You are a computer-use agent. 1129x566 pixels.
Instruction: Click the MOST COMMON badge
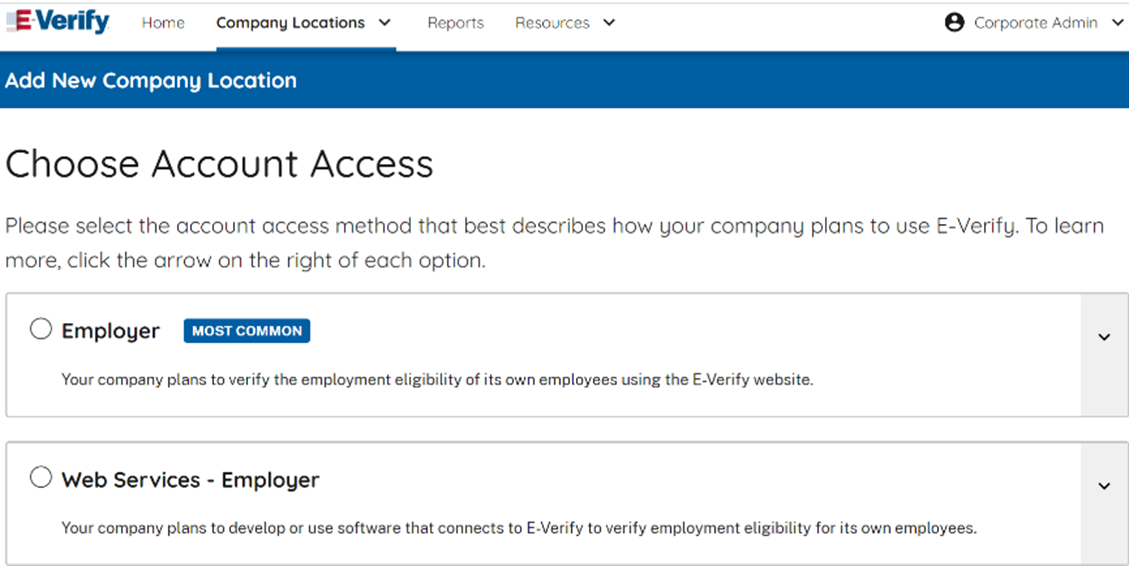tap(247, 331)
